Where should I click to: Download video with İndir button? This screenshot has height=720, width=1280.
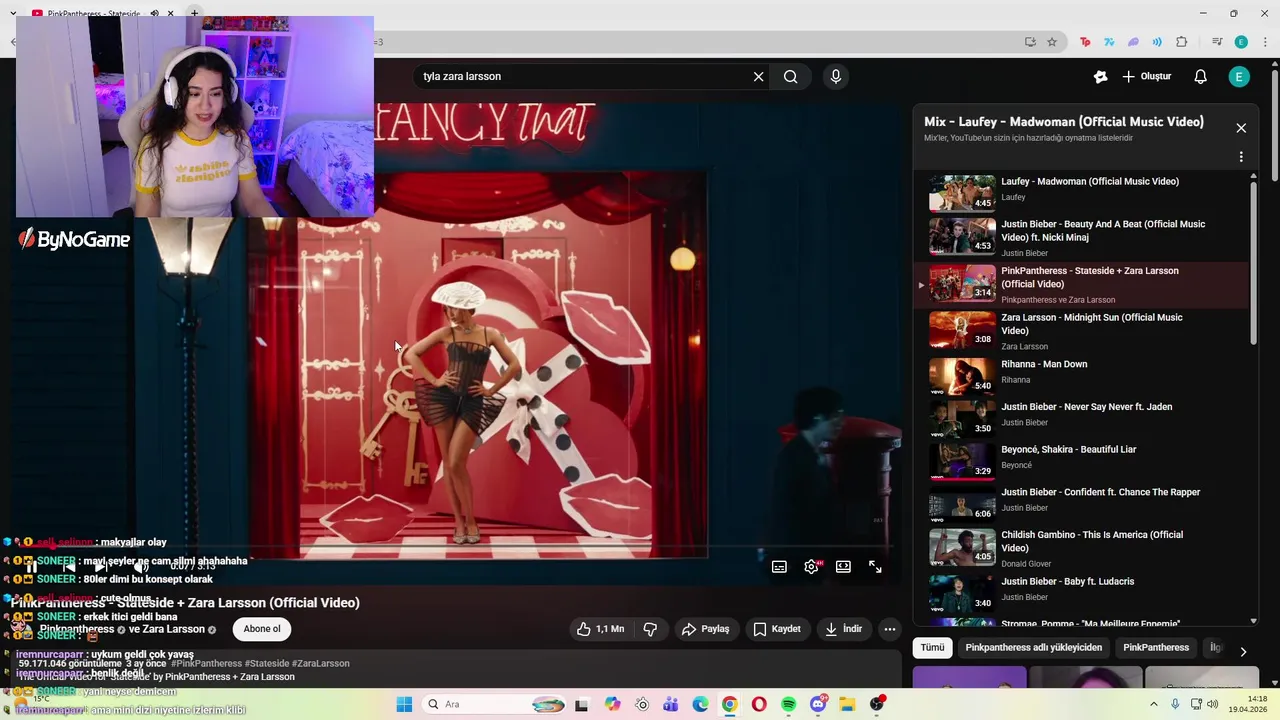(x=843, y=629)
